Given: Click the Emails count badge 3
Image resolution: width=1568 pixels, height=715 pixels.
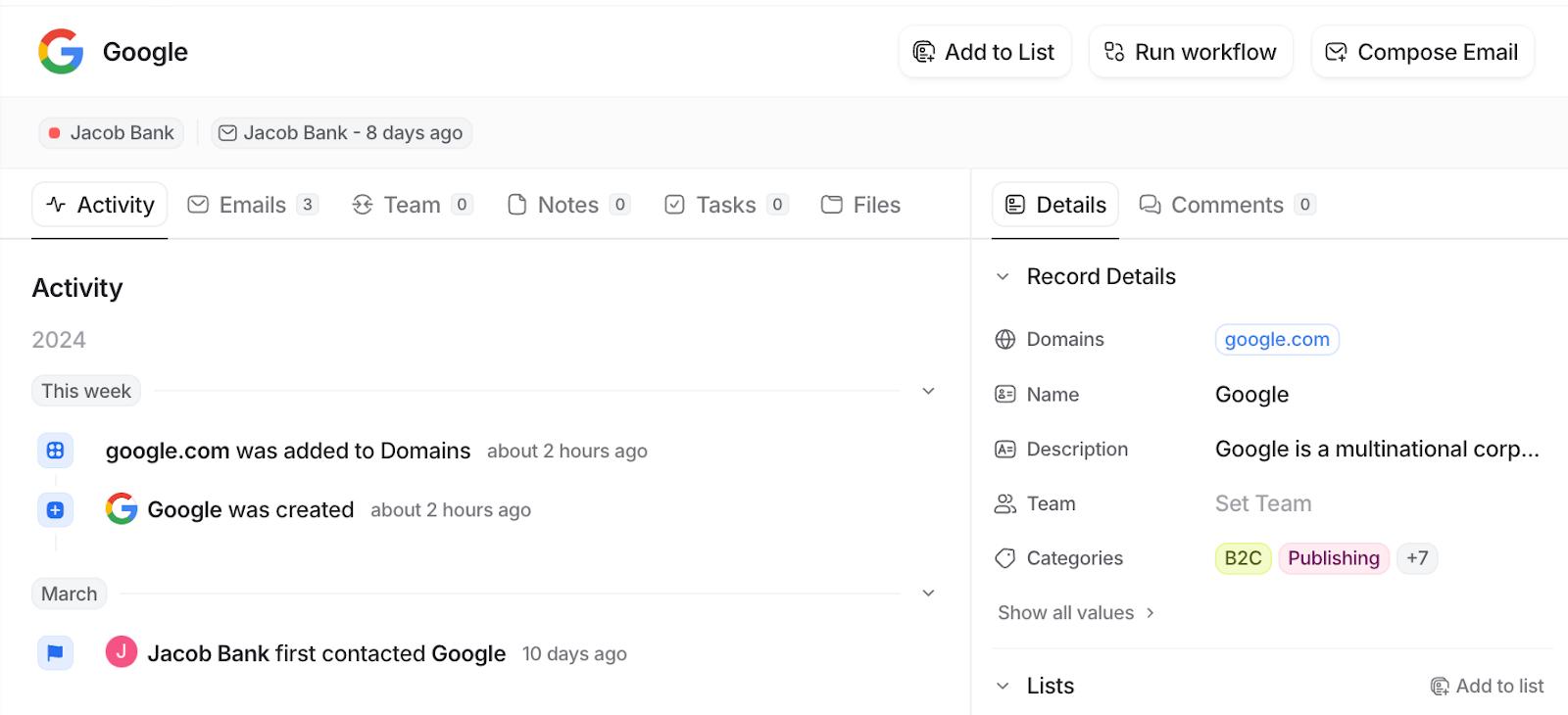Looking at the screenshot, I should tap(308, 205).
